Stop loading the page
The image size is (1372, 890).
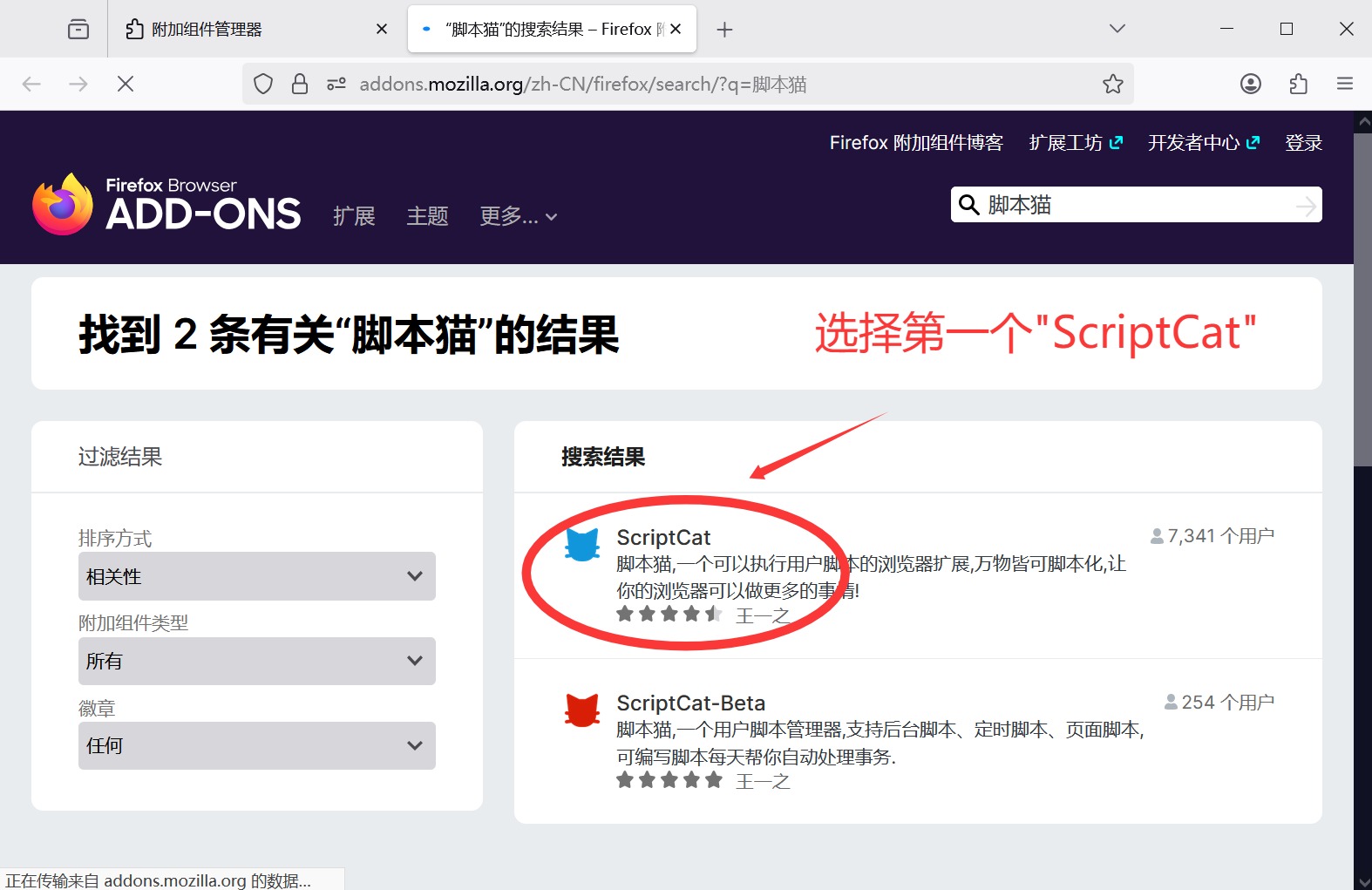[x=126, y=84]
